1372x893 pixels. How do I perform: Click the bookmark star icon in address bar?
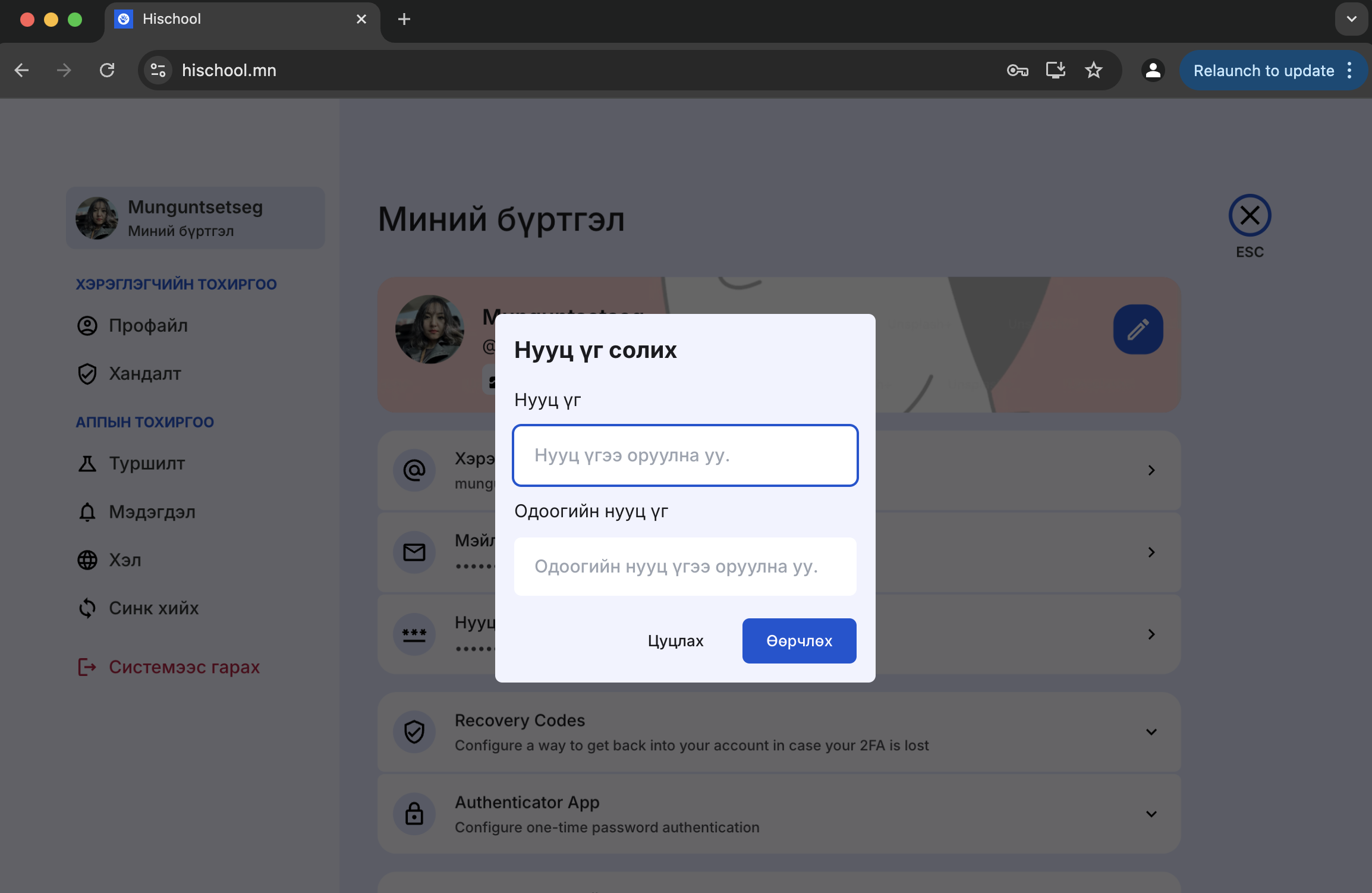pos(1093,70)
